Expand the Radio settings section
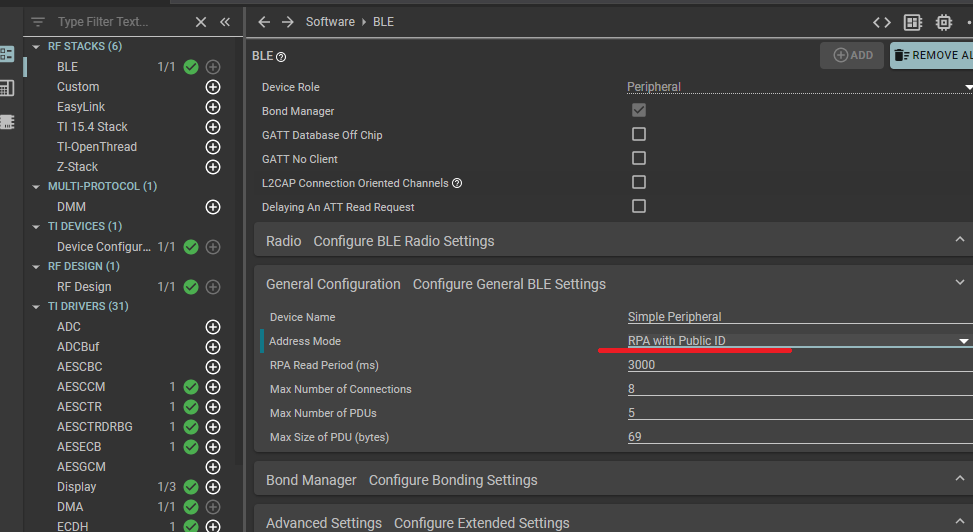The height and width of the screenshot is (532, 973). click(960, 240)
